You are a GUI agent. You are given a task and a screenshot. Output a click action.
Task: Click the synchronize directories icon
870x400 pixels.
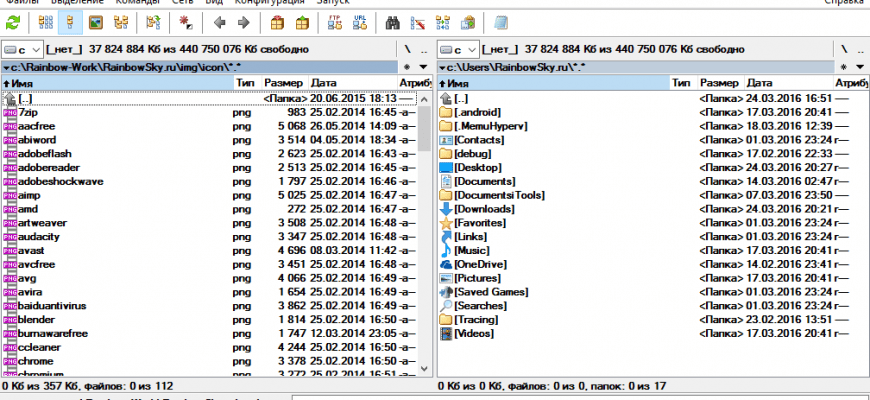(443, 23)
